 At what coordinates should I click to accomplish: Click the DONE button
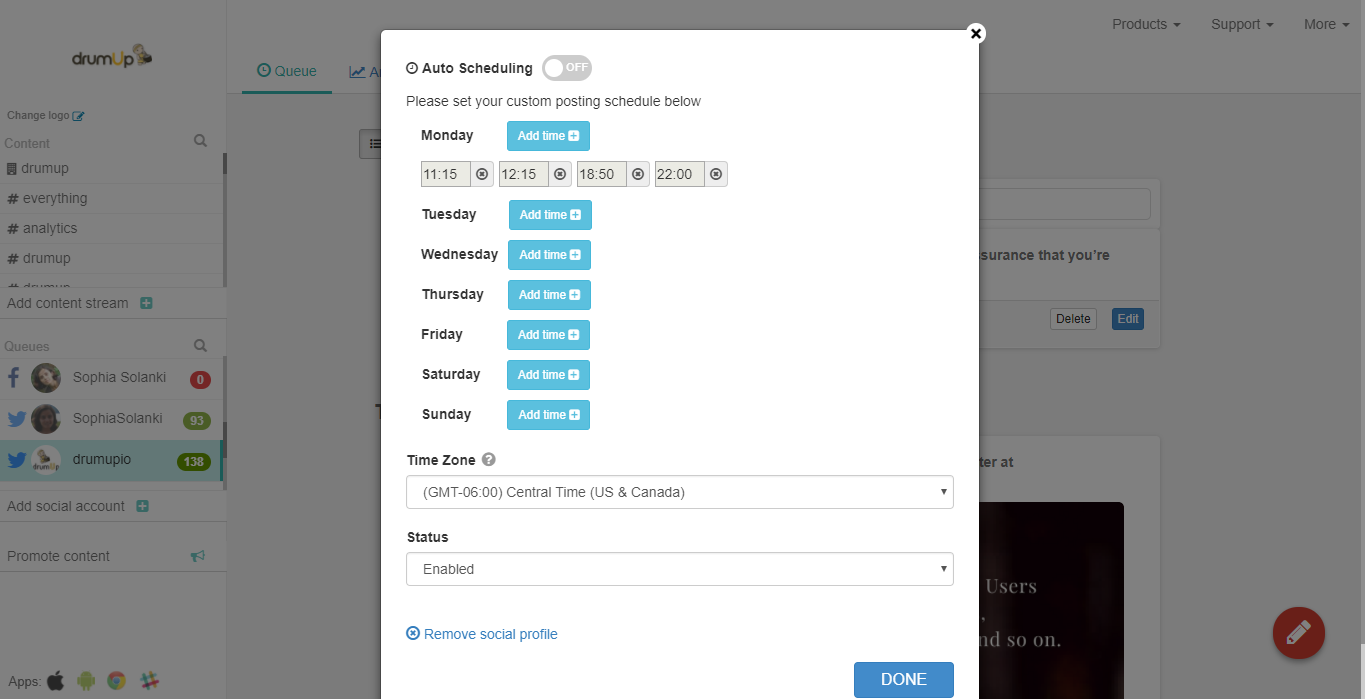(x=903, y=679)
